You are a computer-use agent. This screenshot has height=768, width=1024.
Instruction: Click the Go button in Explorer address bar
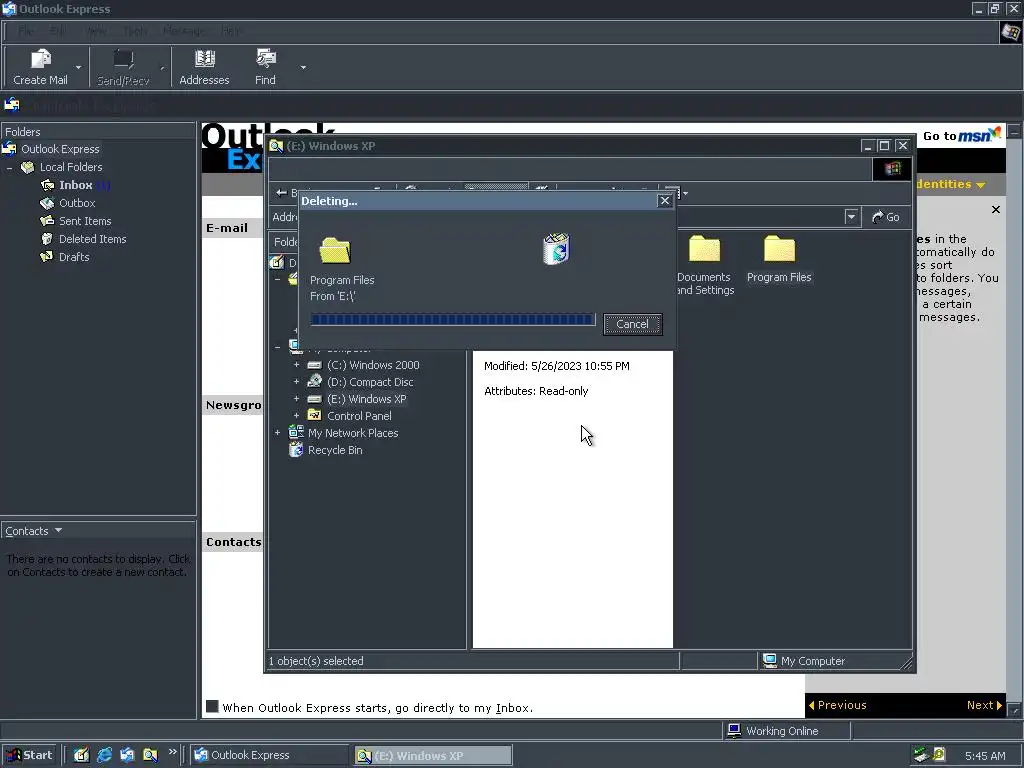point(886,217)
